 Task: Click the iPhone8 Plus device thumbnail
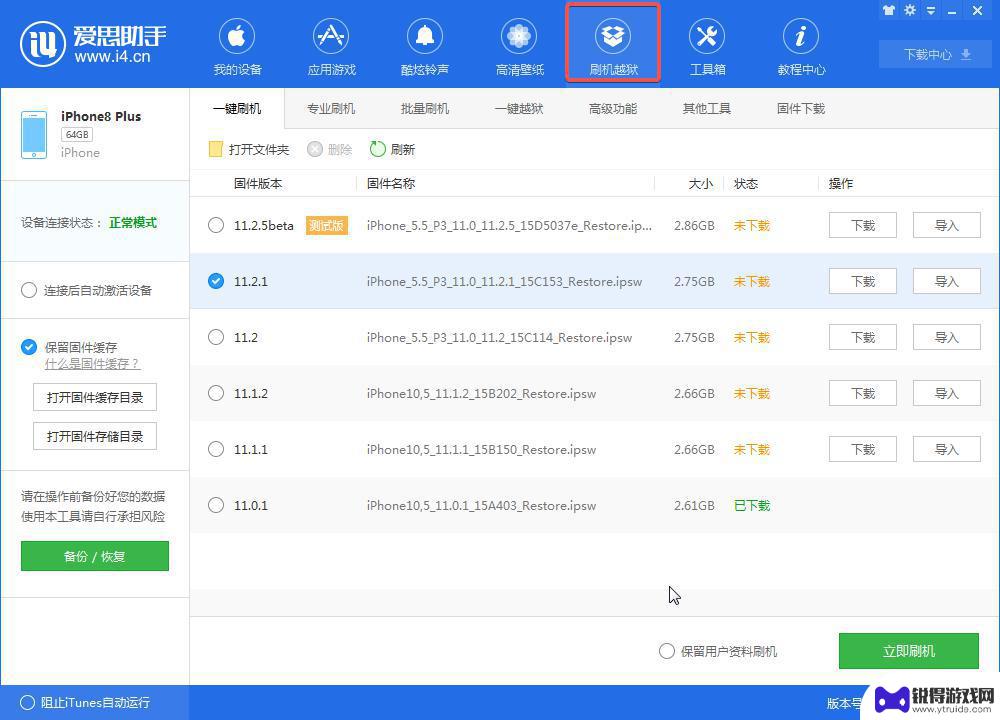tap(34, 135)
